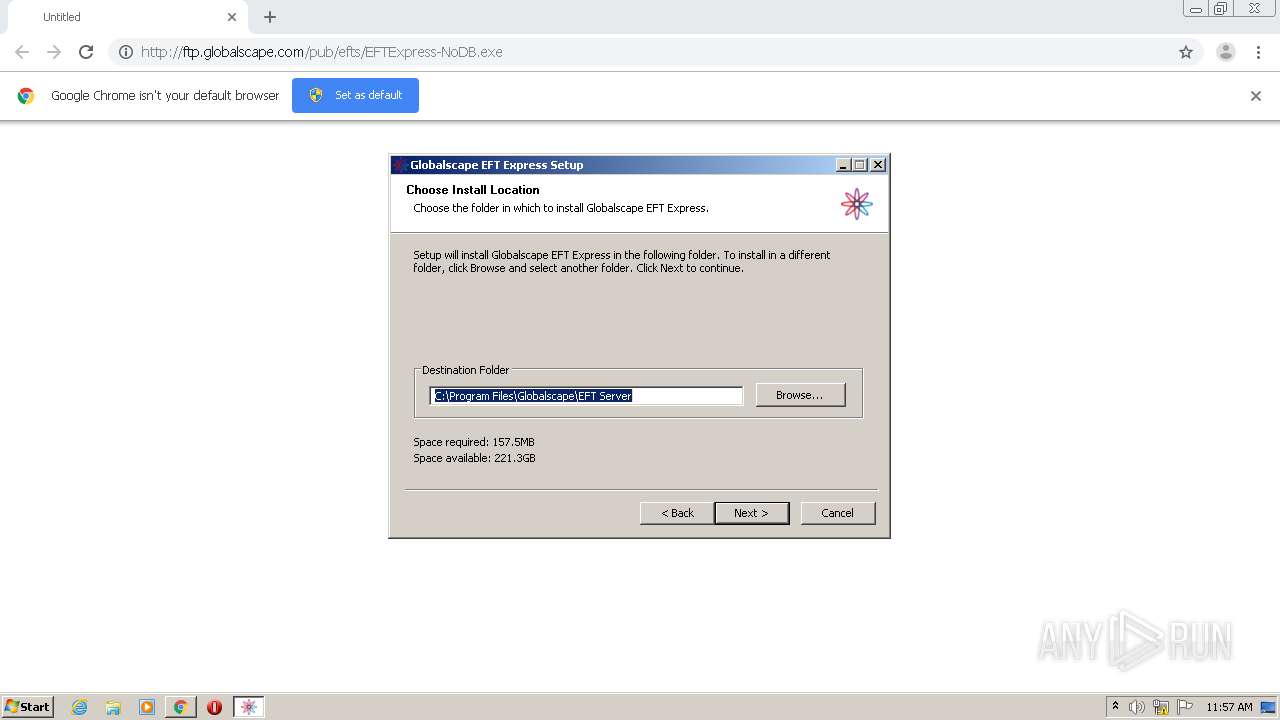The width and height of the screenshot is (1280, 720).
Task: Restore down the Chrome browser window
Action: point(1221,9)
